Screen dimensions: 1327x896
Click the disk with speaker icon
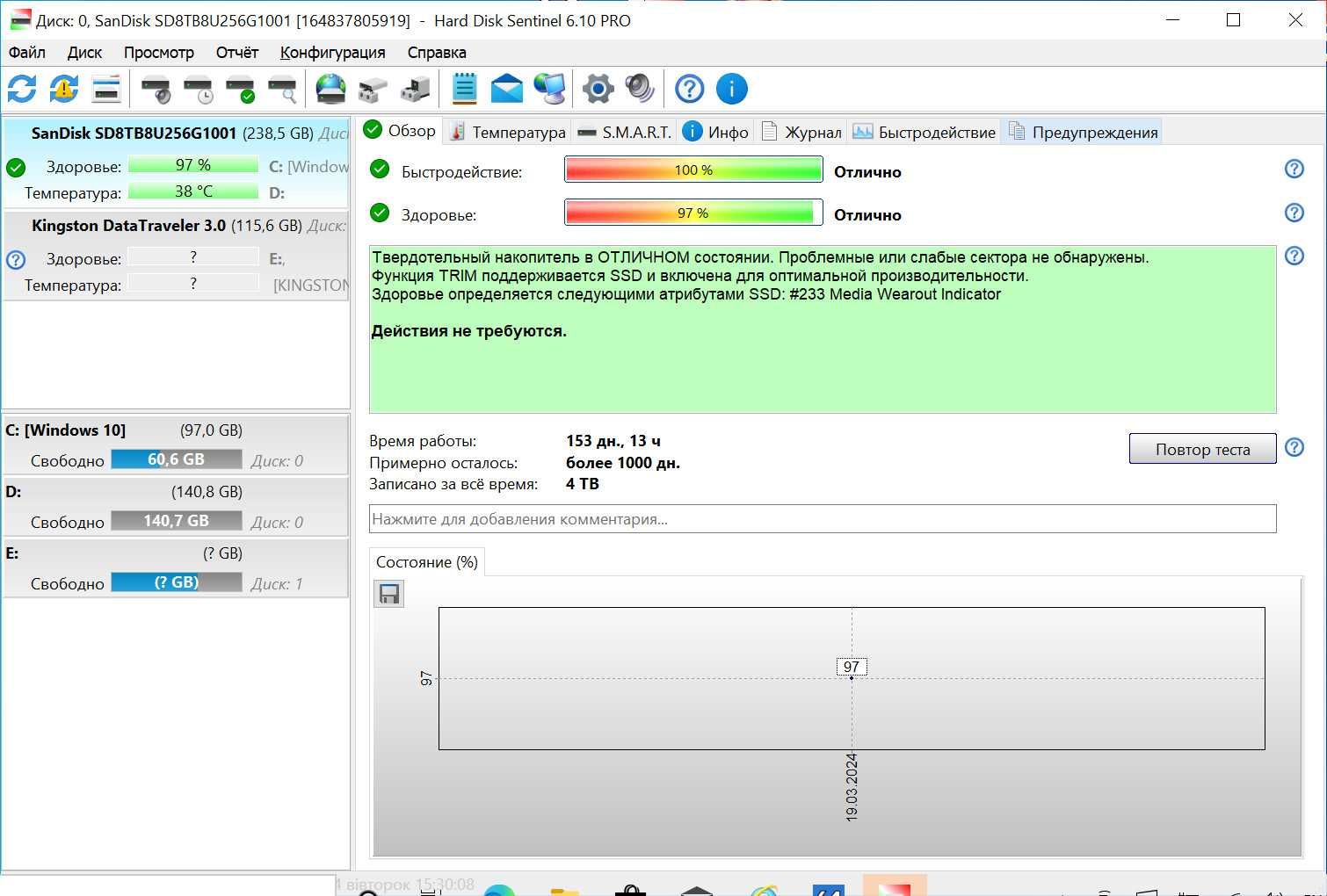[x=156, y=89]
